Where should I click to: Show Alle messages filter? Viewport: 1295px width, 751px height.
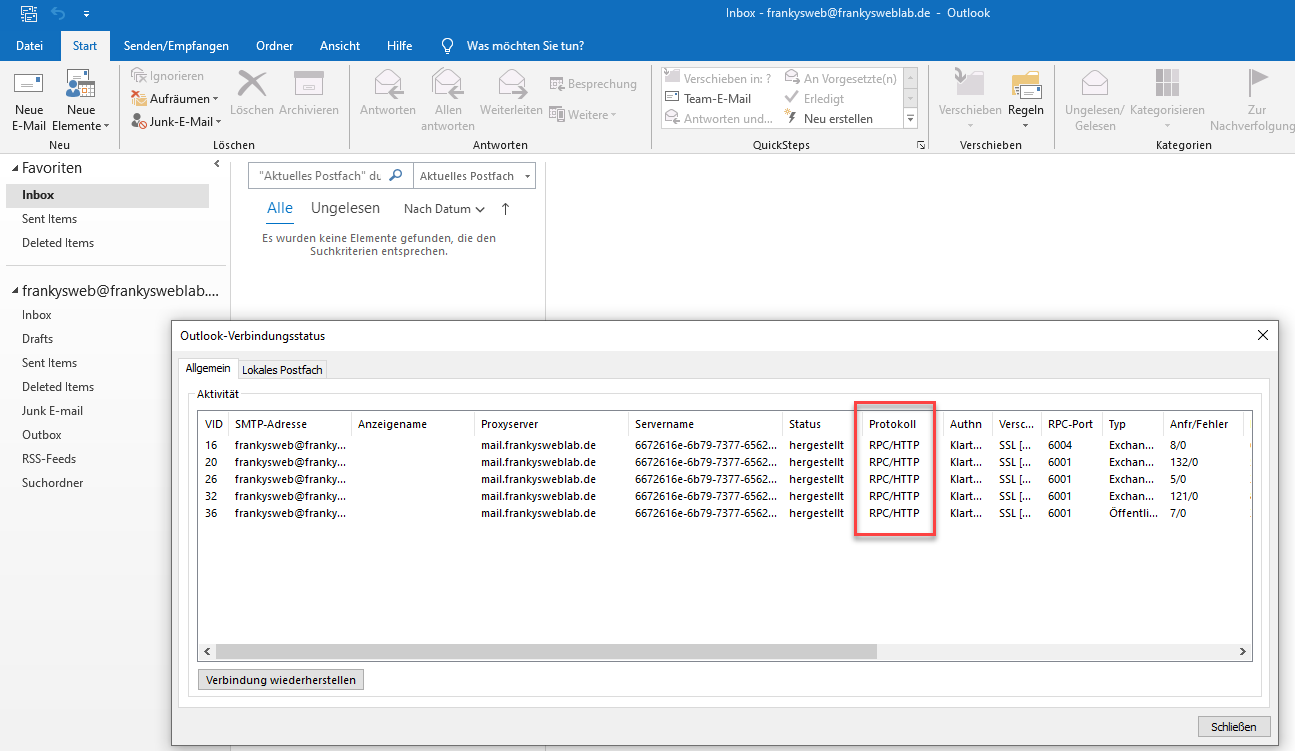coord(280,208)
